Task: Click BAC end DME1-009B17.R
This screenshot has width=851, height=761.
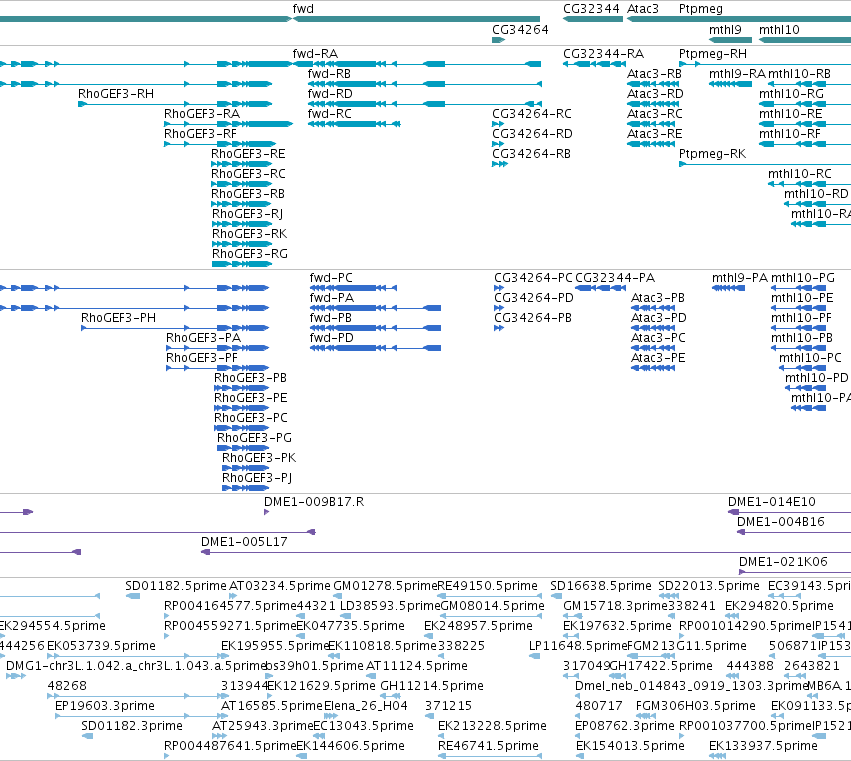Action: 266,512
